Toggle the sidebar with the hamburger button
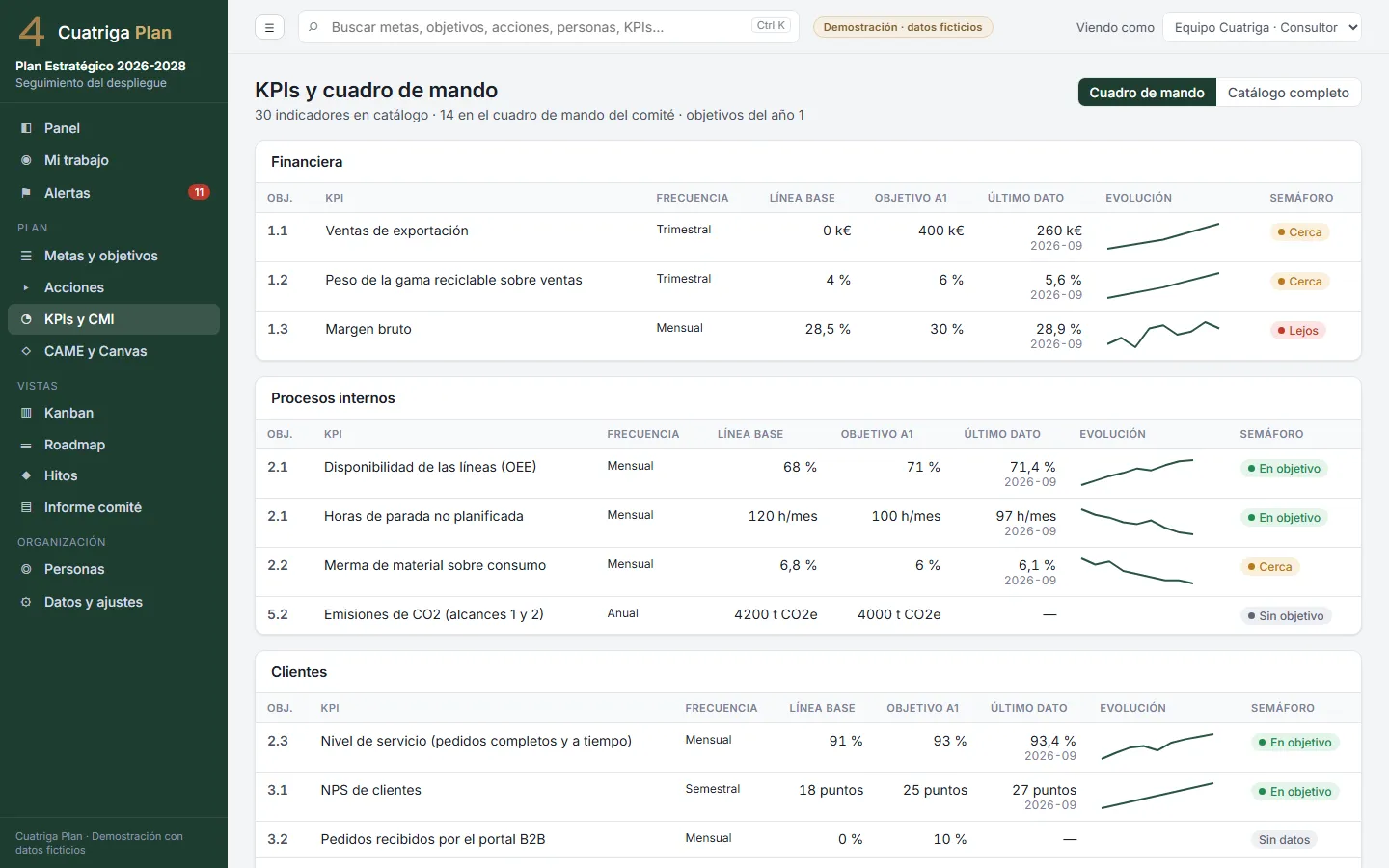Image resolution: width=1389 pixels, height=868 pixels. coord(269,27)
